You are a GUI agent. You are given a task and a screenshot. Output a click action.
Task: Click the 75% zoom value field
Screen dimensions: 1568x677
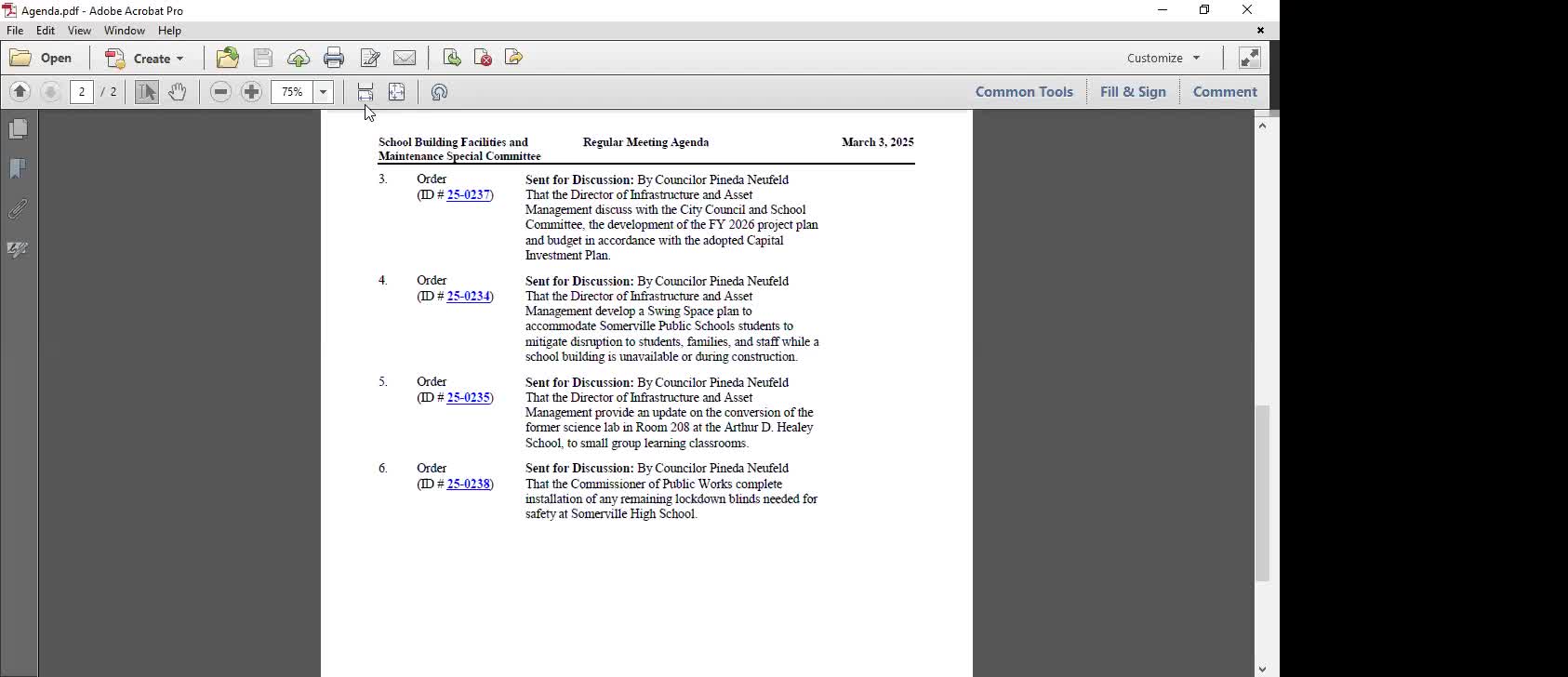pos(292,91)
